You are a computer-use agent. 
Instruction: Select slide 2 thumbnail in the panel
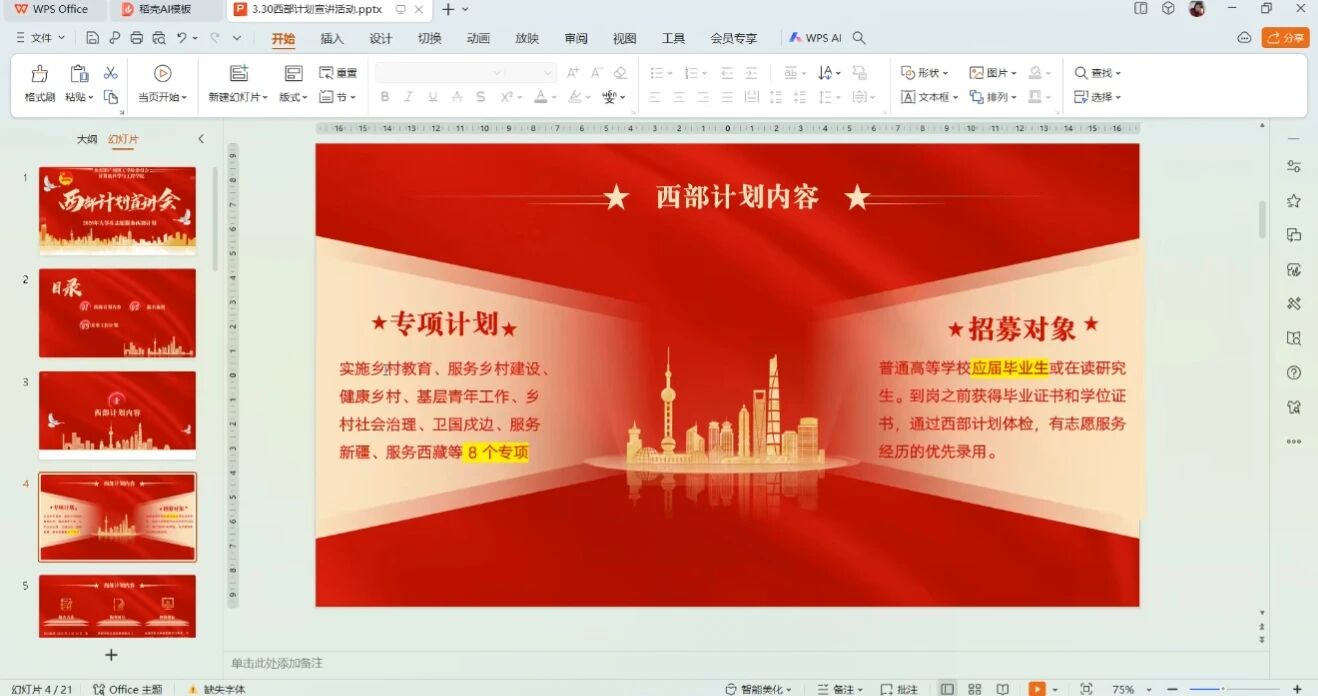pos(117,313)
